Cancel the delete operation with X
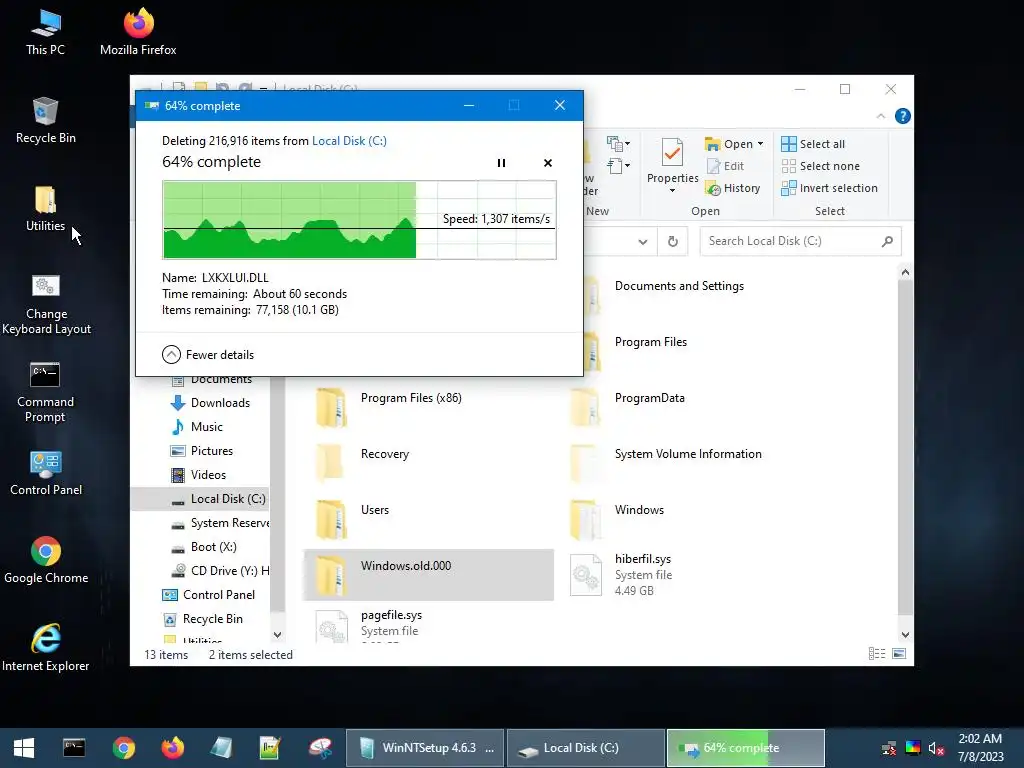 click(x=548, y=163)
